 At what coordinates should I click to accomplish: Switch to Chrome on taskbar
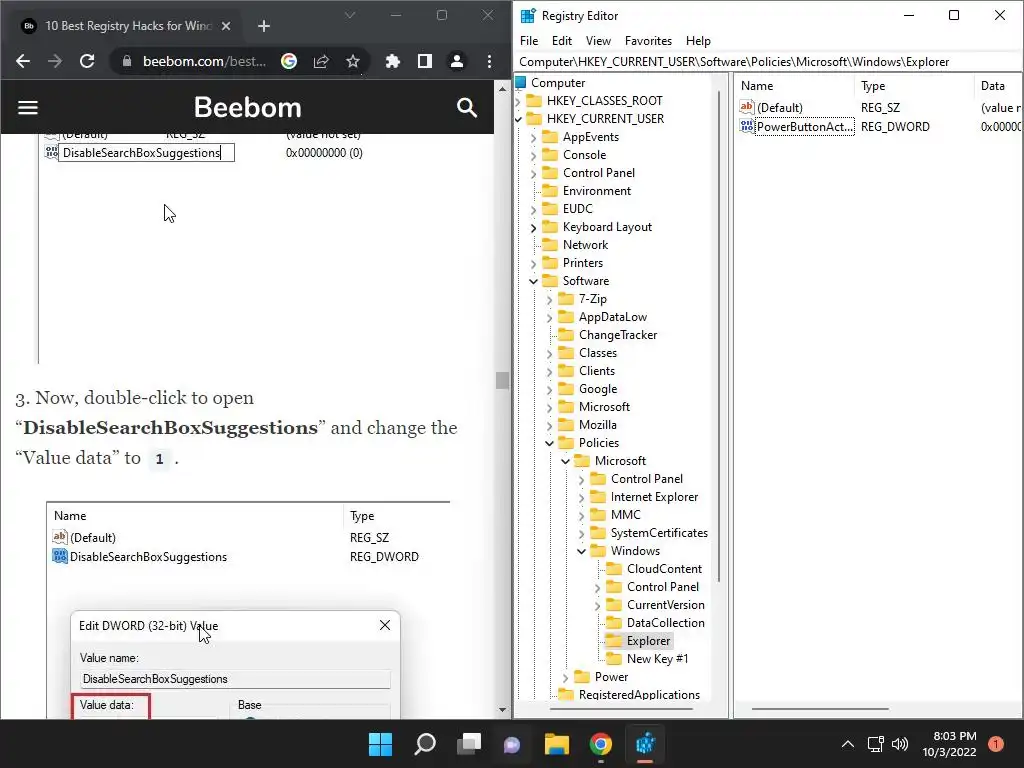601,744
